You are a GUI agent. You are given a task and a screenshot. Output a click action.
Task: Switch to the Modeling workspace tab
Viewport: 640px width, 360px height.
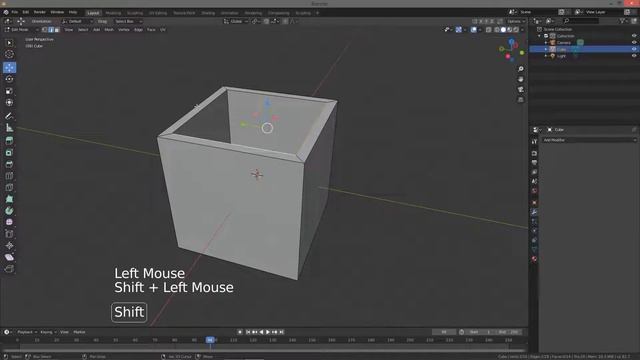click(113, 13)
